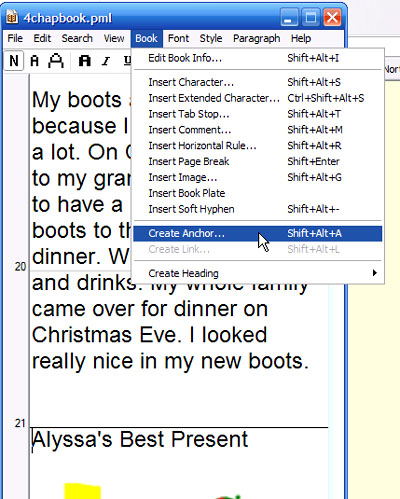Expand the Create Heading submenu arrow
The height and width of the screenshot is (499, 400).
point(375,273)
